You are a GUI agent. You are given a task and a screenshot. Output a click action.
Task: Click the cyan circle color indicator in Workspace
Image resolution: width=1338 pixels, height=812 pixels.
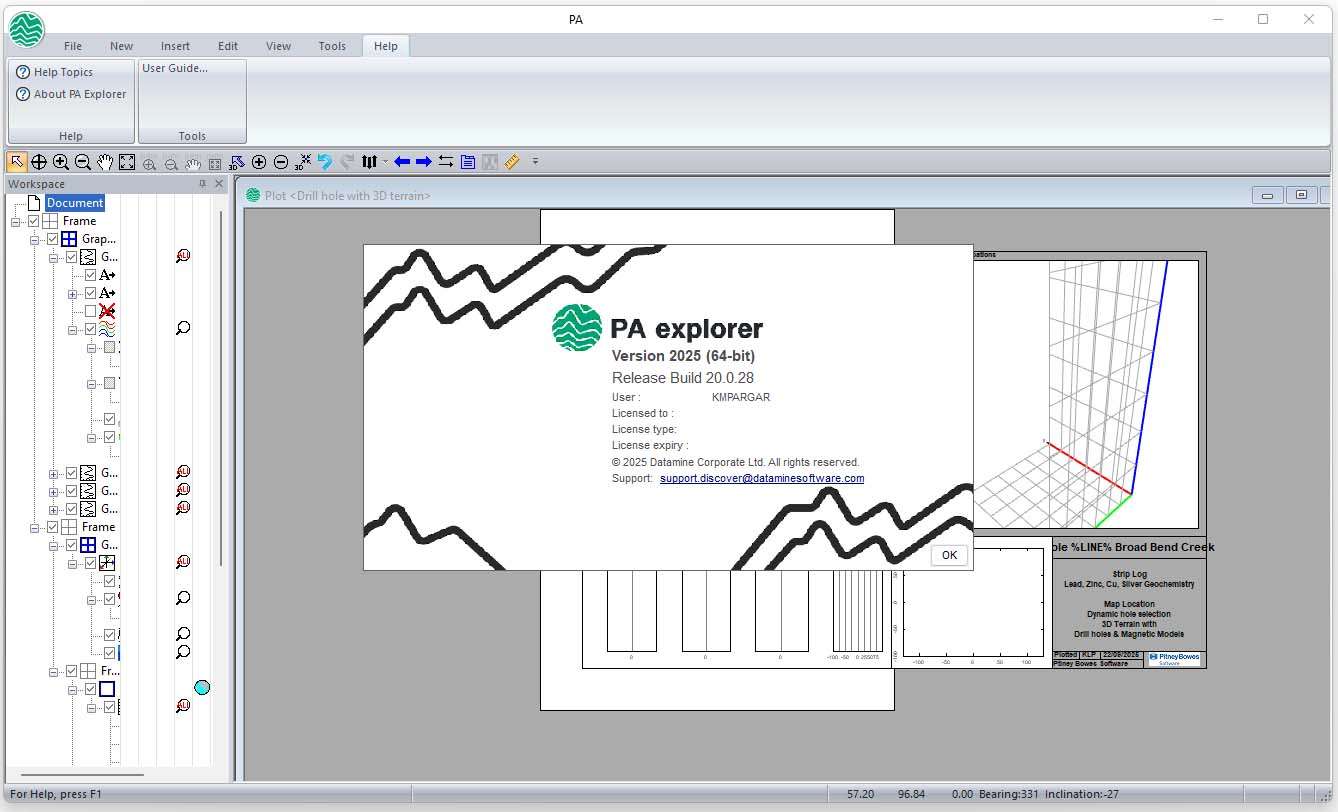pyautogui.click(x=202, y=687)
